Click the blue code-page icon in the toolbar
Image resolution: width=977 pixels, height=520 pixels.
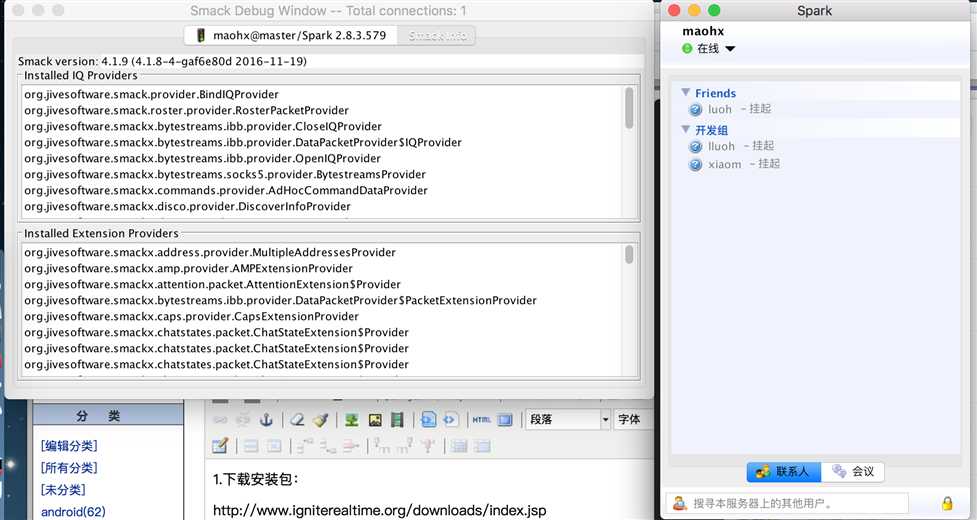coord(428,420)
